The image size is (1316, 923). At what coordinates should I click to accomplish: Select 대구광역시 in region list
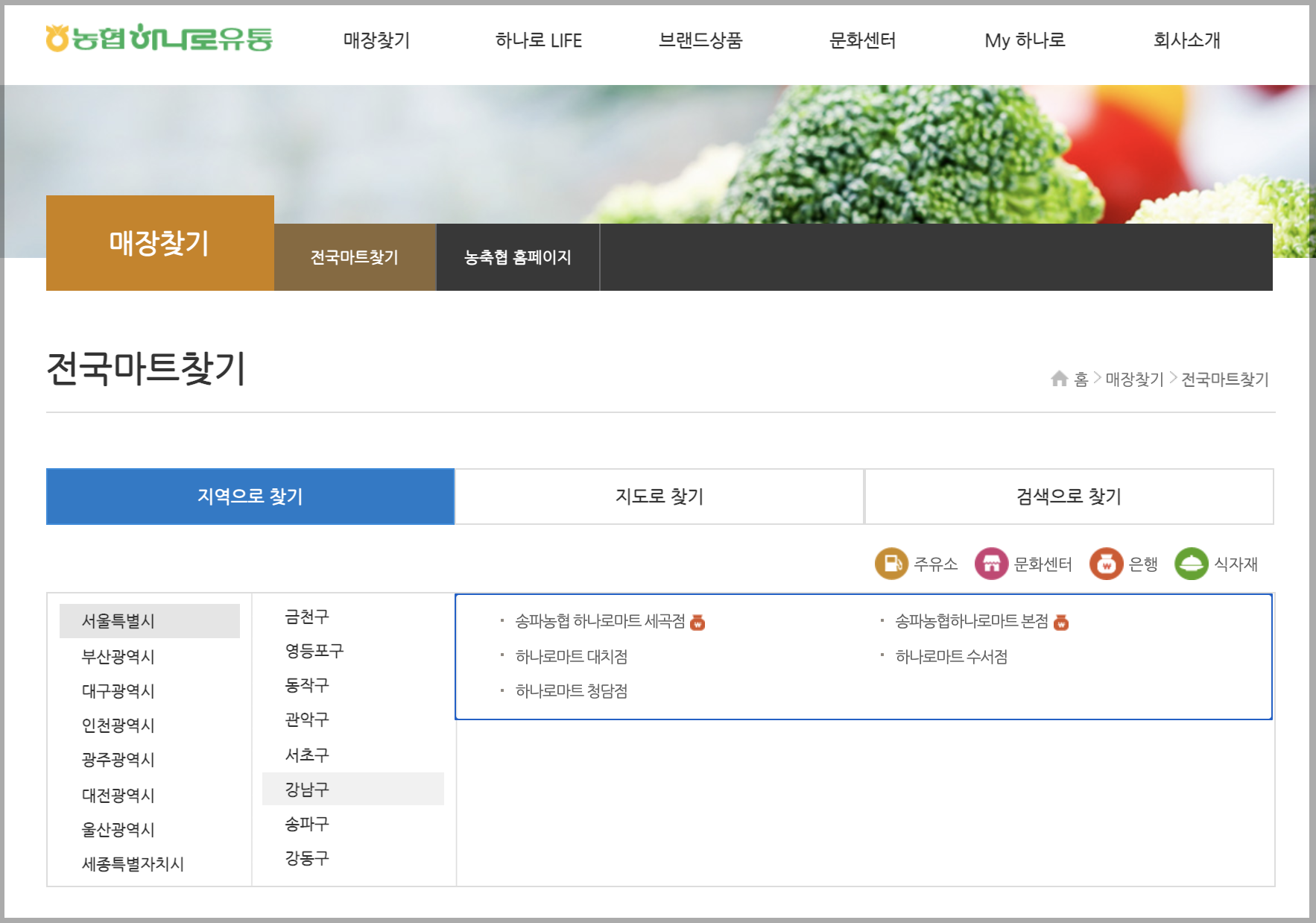click(118, 691)
